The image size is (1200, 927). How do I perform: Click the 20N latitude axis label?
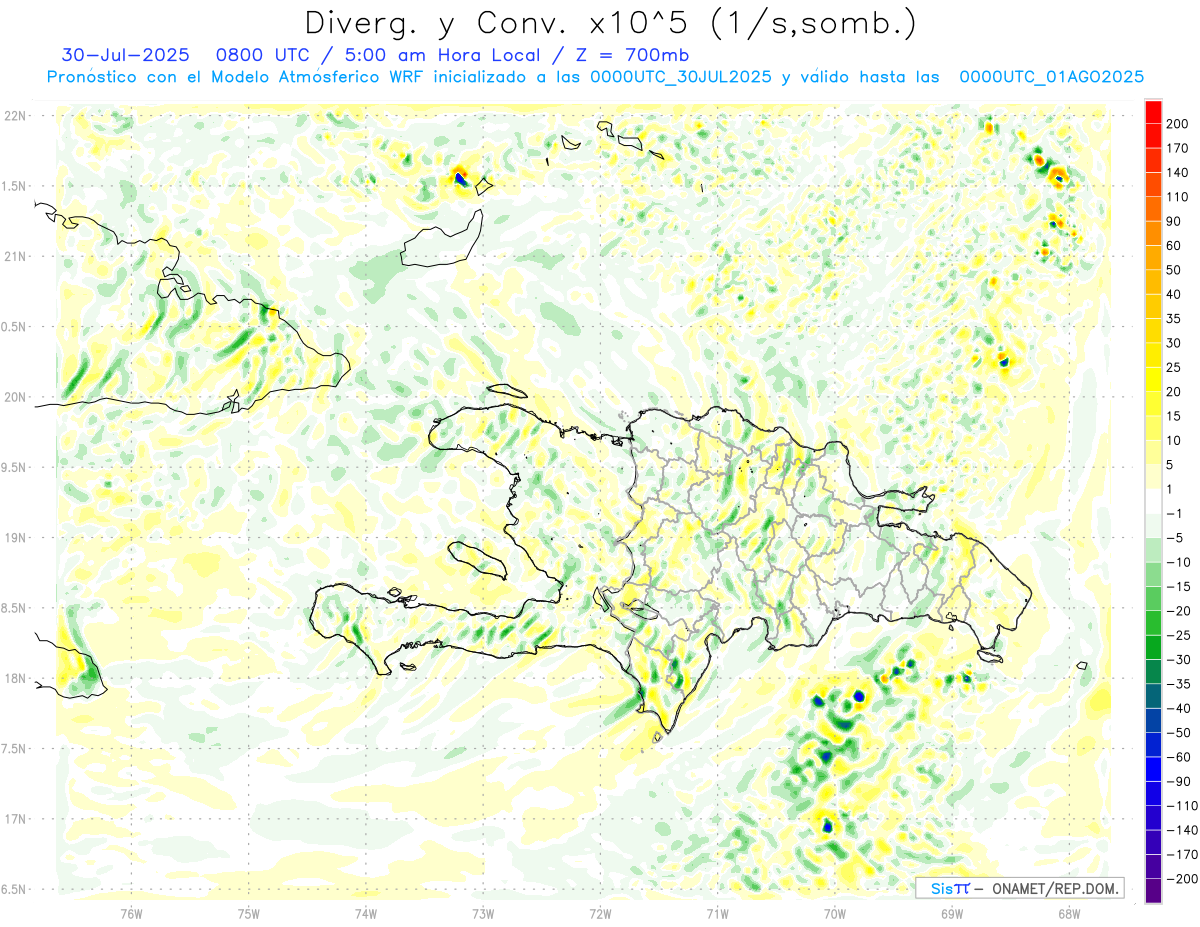click(15, 397)
